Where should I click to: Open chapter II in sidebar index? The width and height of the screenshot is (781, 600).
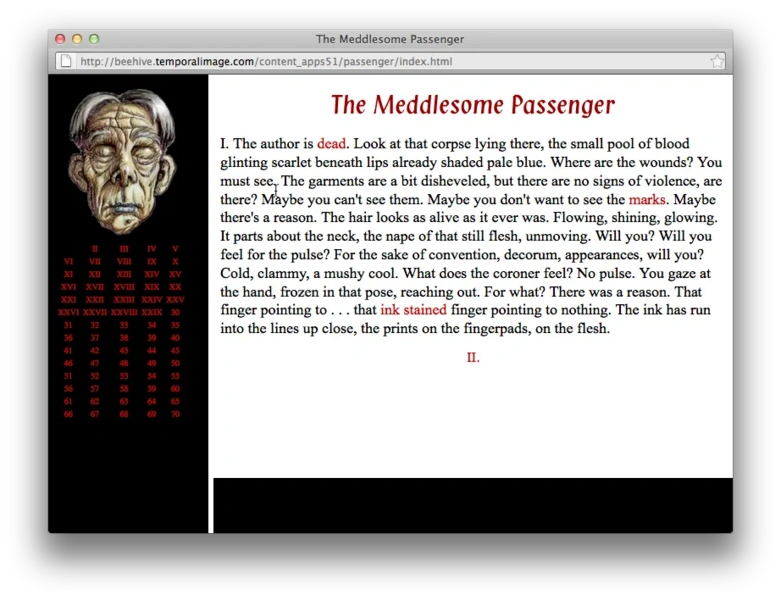point(95,248)
